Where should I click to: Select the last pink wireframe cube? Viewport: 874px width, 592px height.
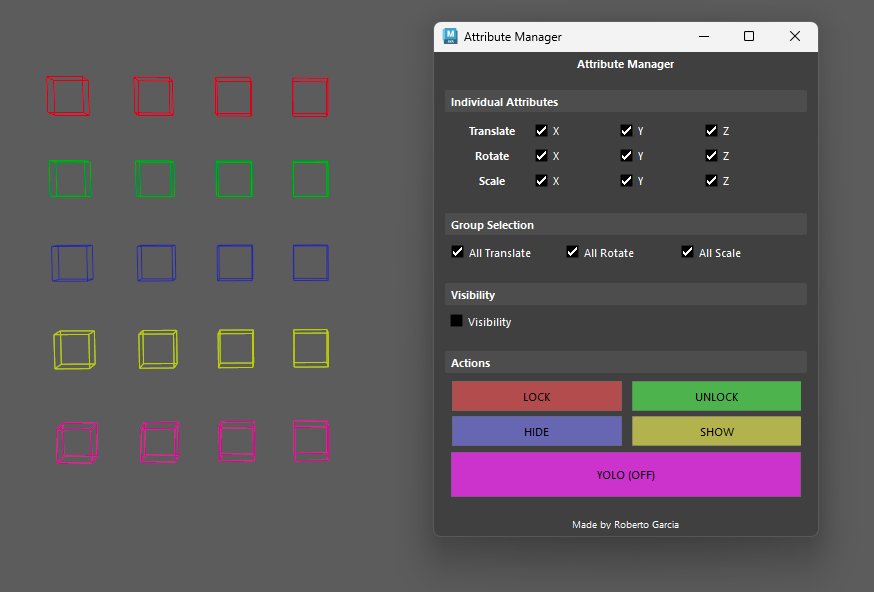click(311, 441)
